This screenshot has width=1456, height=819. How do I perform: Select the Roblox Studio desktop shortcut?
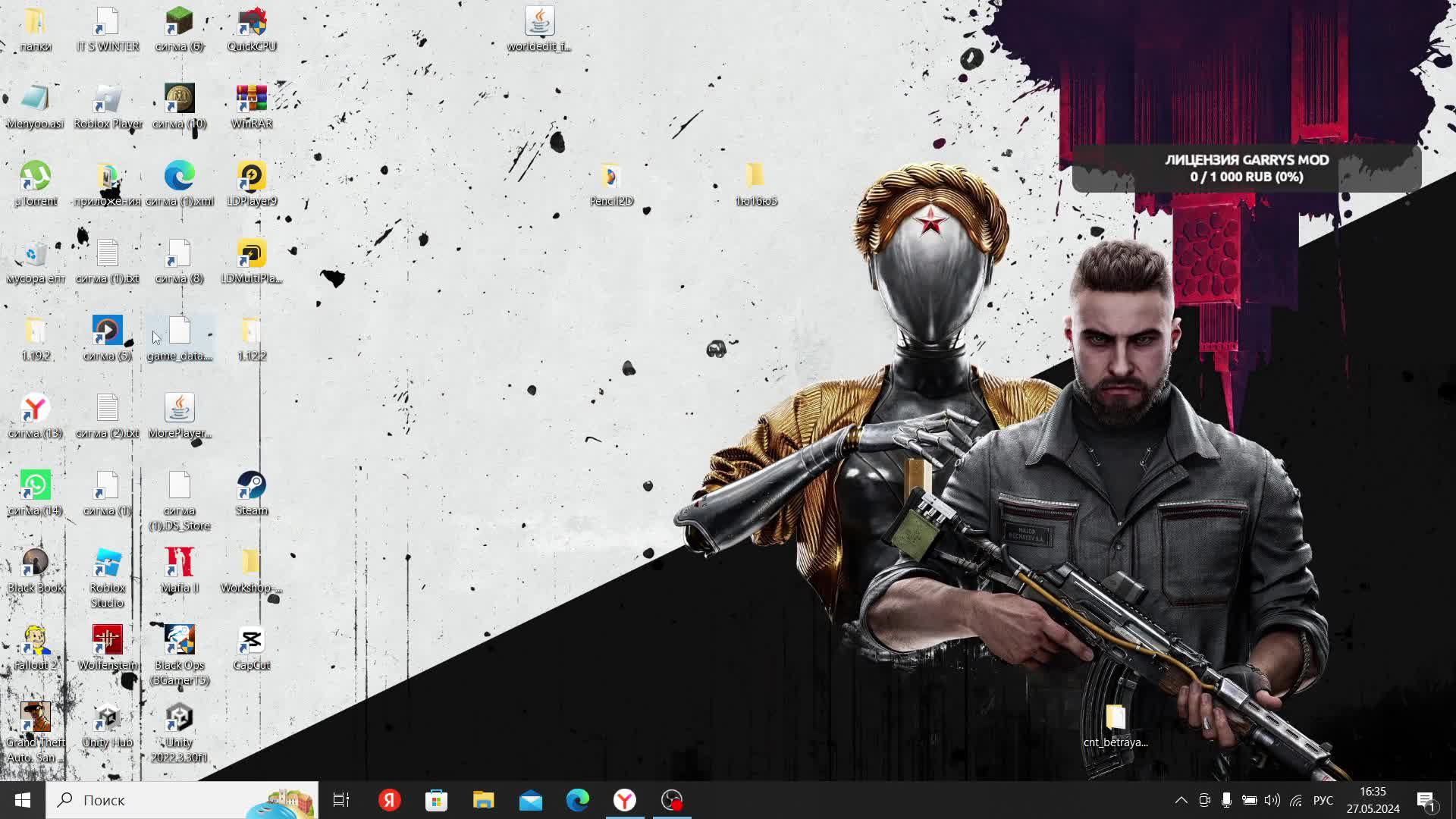pos(108,579)
